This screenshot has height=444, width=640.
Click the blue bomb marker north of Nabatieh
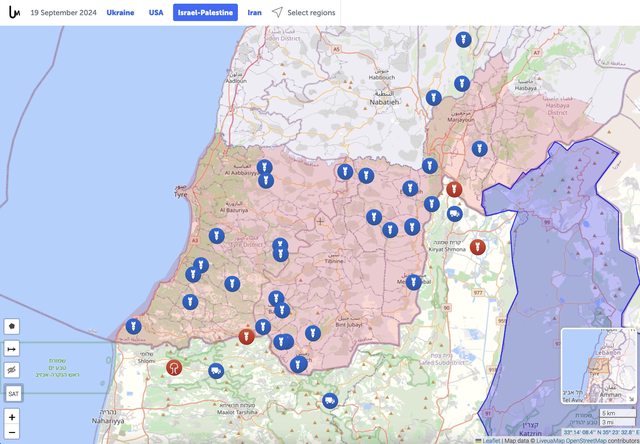click(461, 39)
